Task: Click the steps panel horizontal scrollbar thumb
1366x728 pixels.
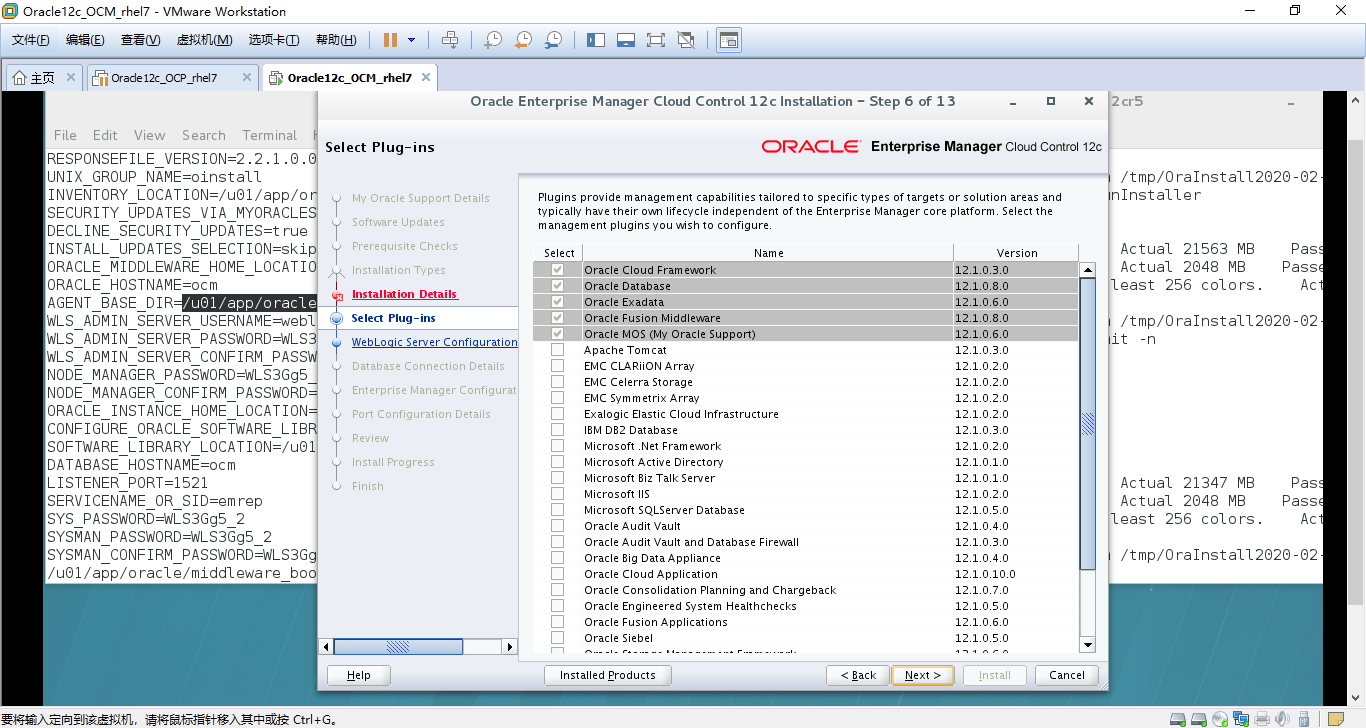Action: point(398,647)
